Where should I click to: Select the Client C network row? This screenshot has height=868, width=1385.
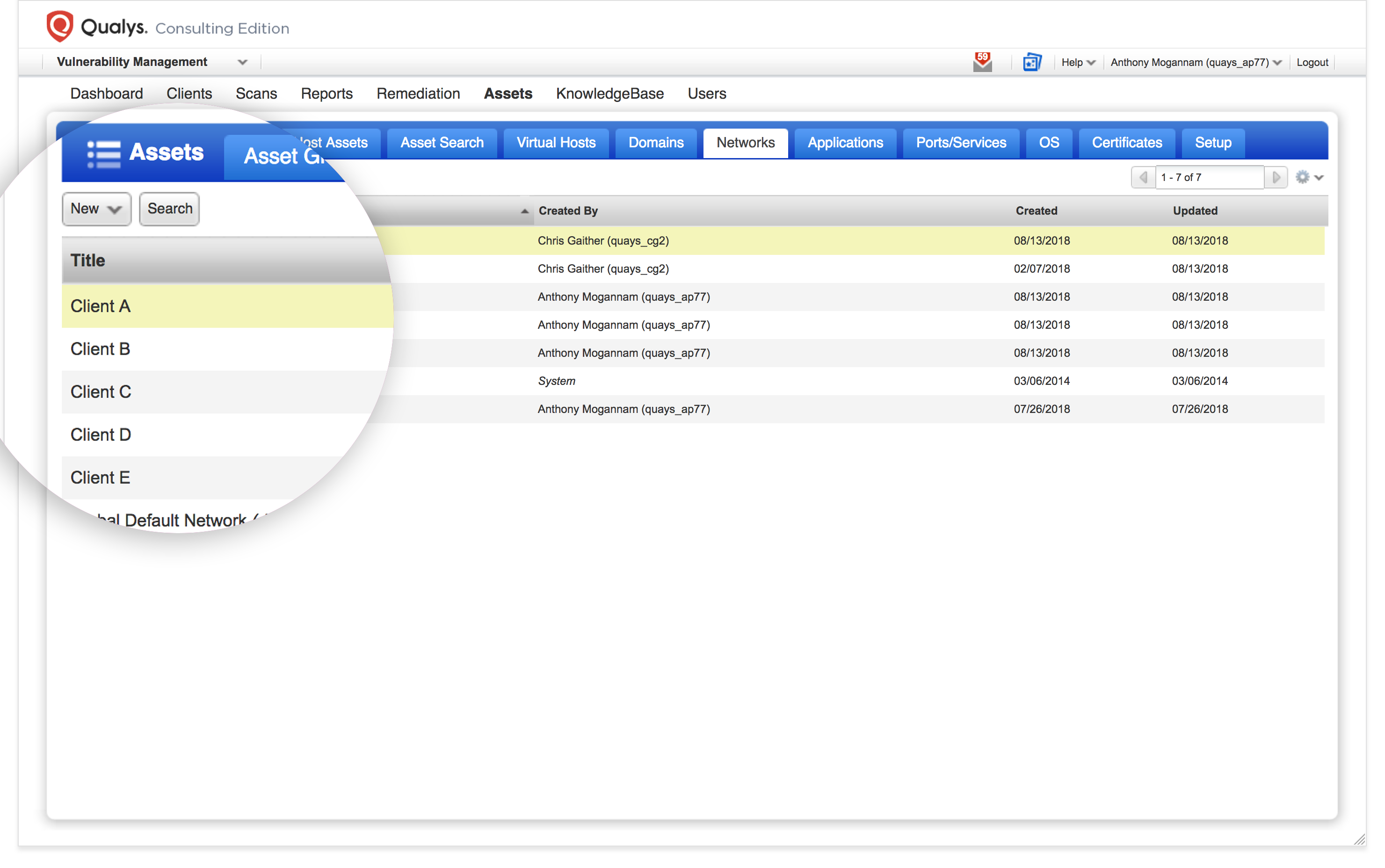[101, 392]
